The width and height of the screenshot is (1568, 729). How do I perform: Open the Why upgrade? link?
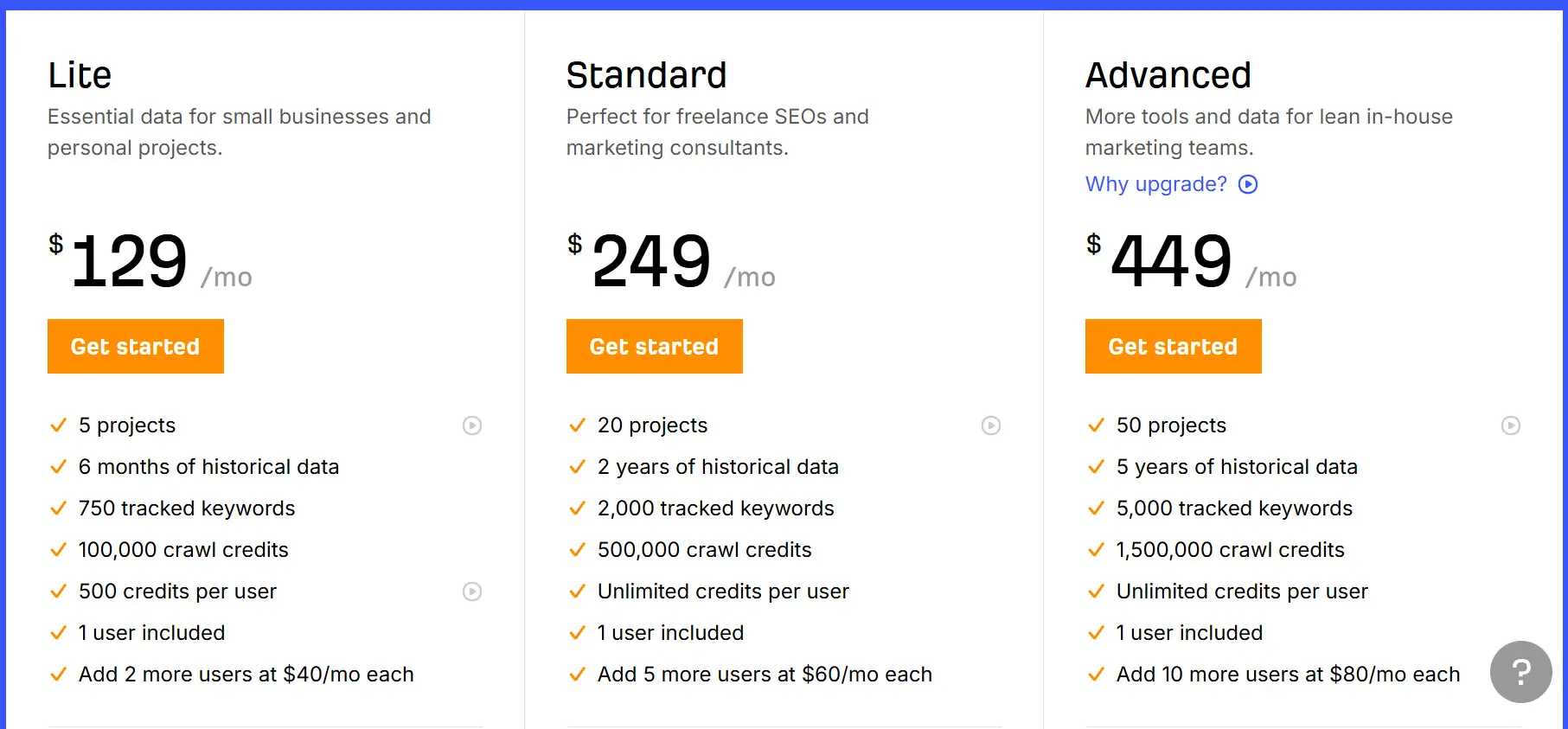[1155, 184]
